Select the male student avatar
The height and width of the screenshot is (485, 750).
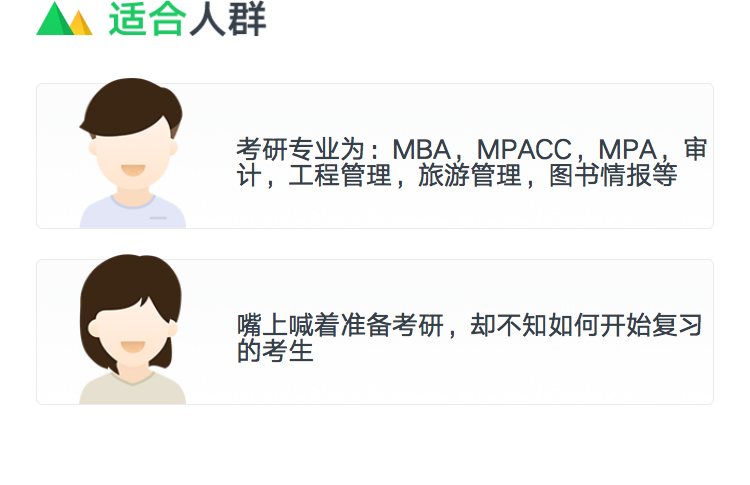coord(132,153)
